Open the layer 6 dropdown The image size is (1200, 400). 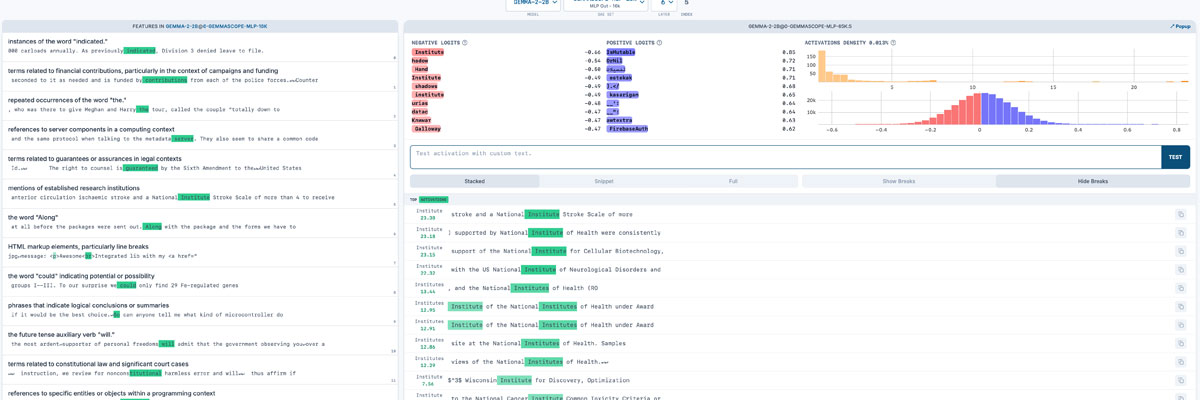click(x=664, y=5)
